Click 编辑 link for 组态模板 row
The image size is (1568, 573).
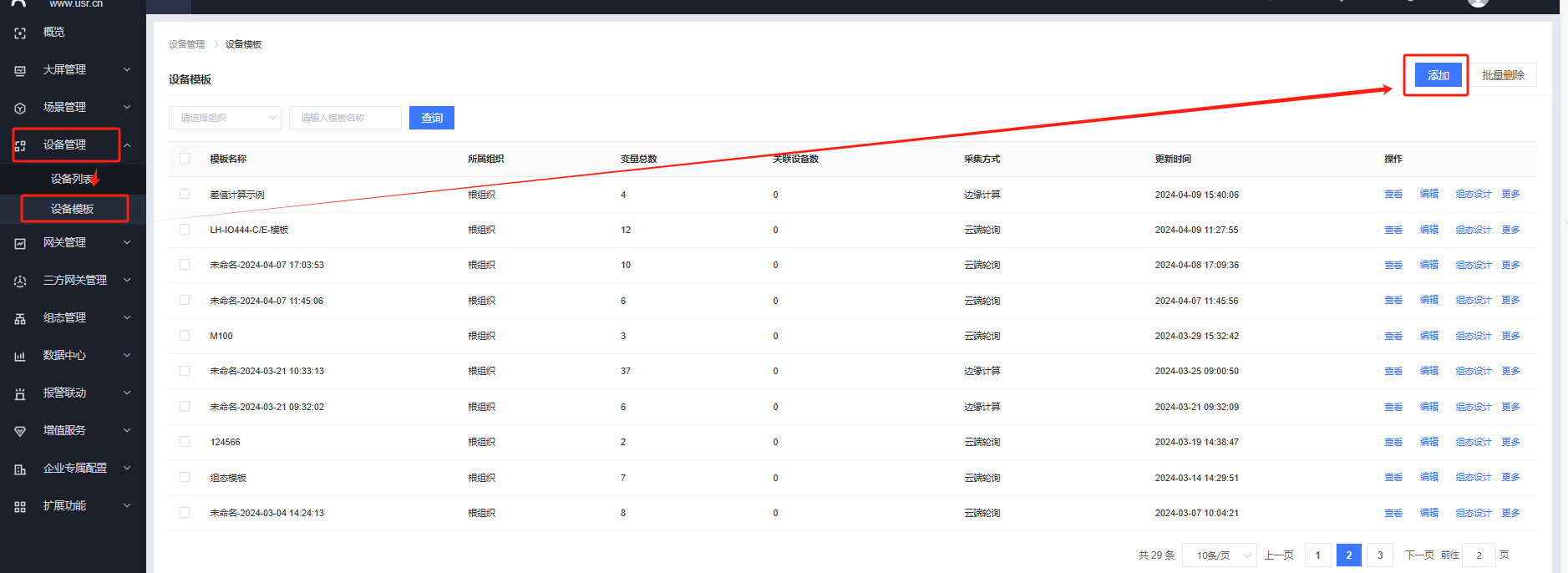click(1429, 477)
